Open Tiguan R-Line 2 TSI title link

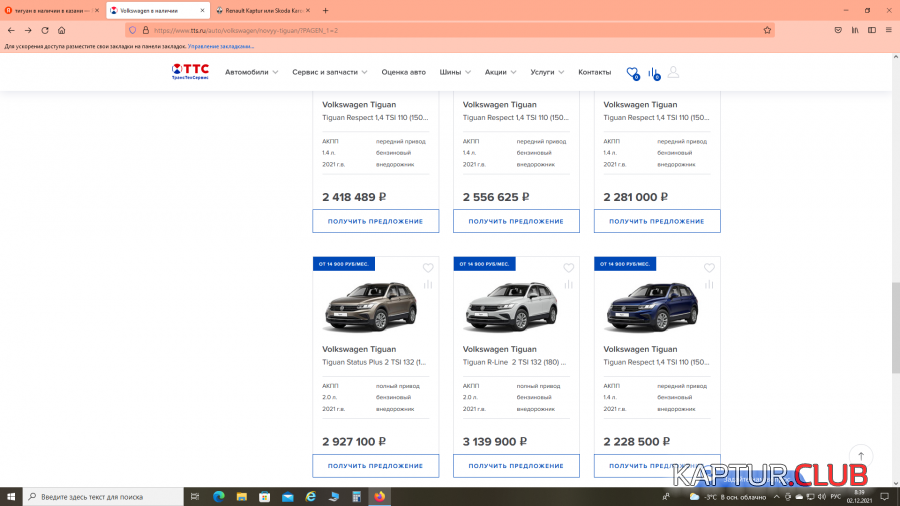coord(514,362)
